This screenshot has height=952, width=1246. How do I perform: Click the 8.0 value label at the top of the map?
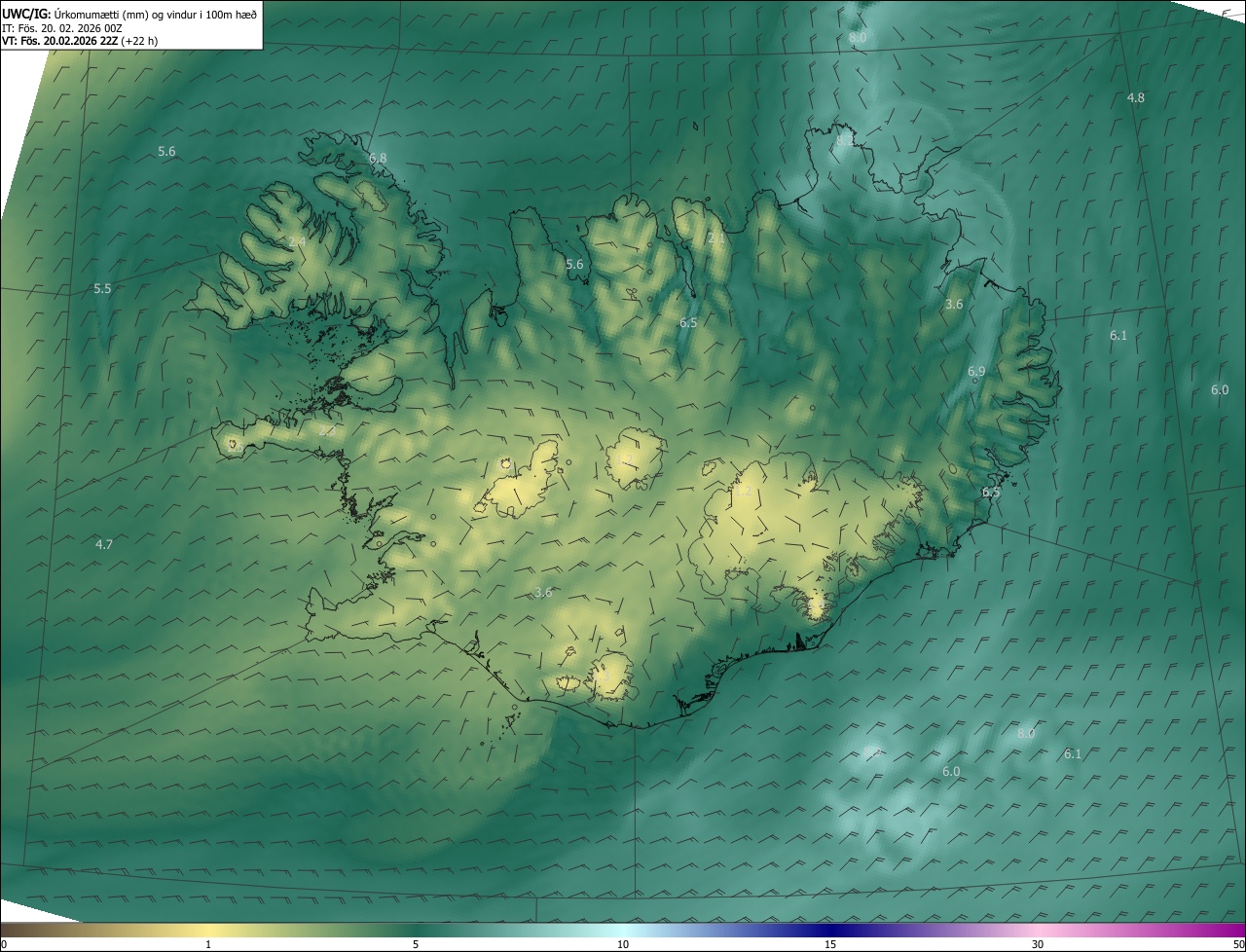(x=858, y=37)
